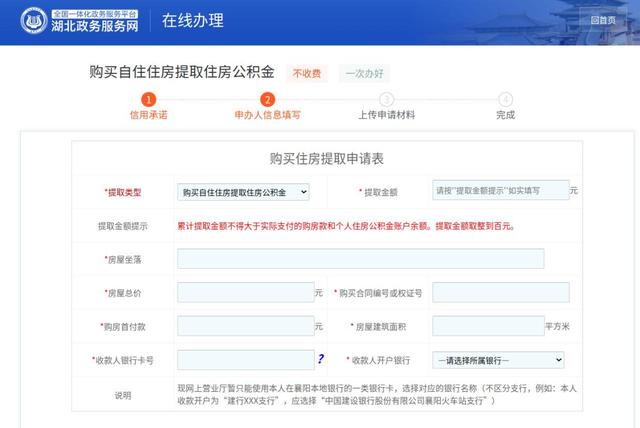This screenshot has height=428, width=640.
Task: Click the 说明 label
Action: 123,395
